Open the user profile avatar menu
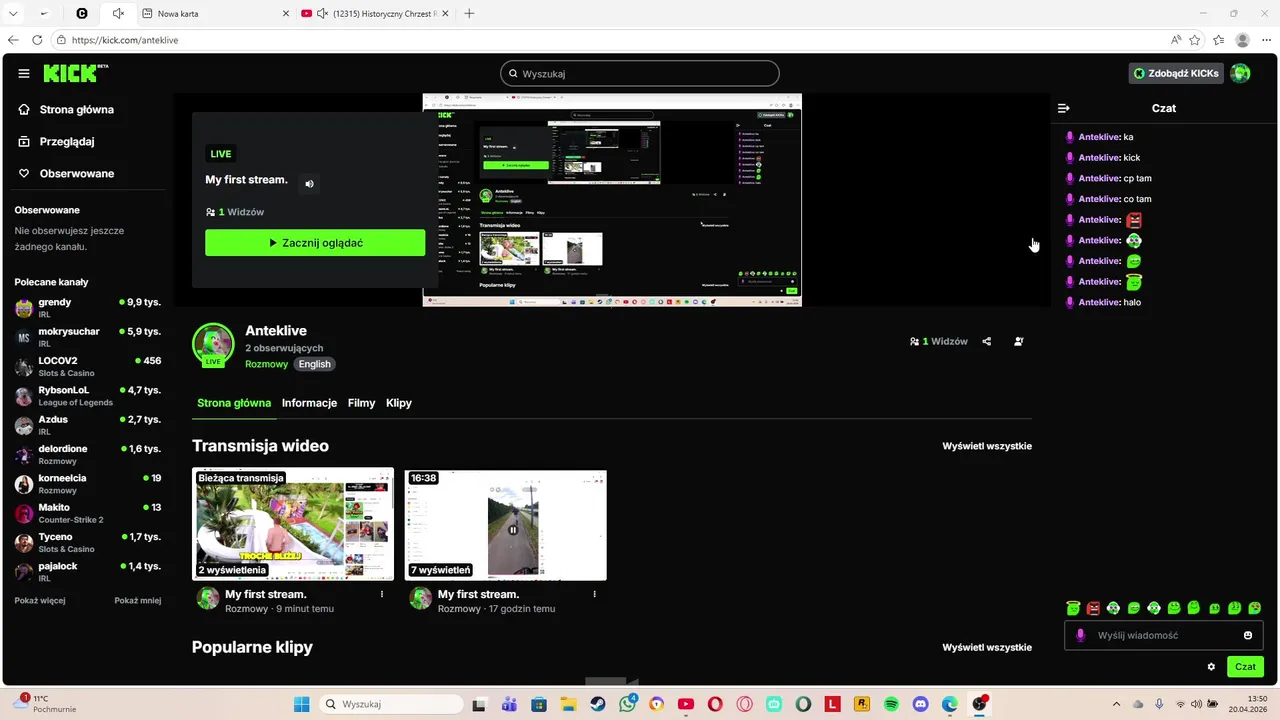 tap(1240, 73)
